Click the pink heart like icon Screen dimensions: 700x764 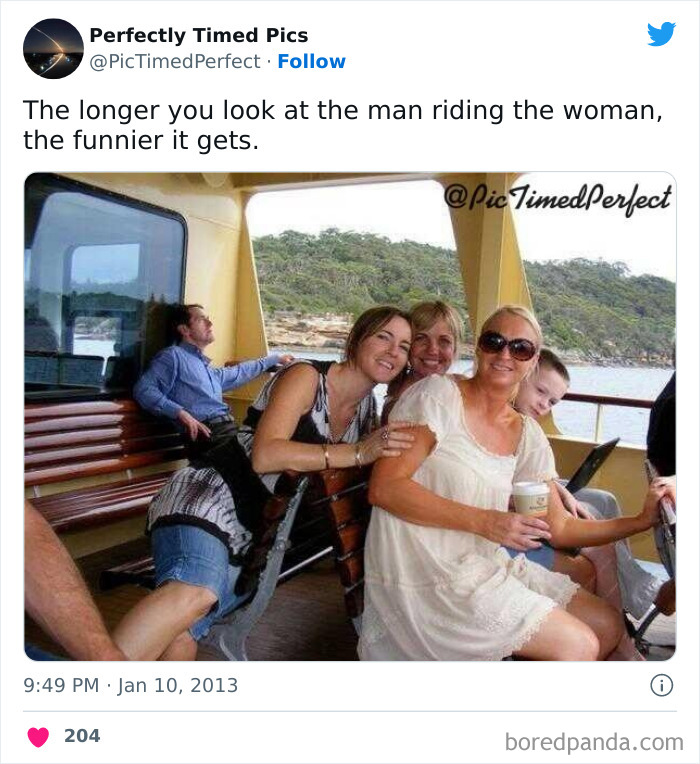38,737
